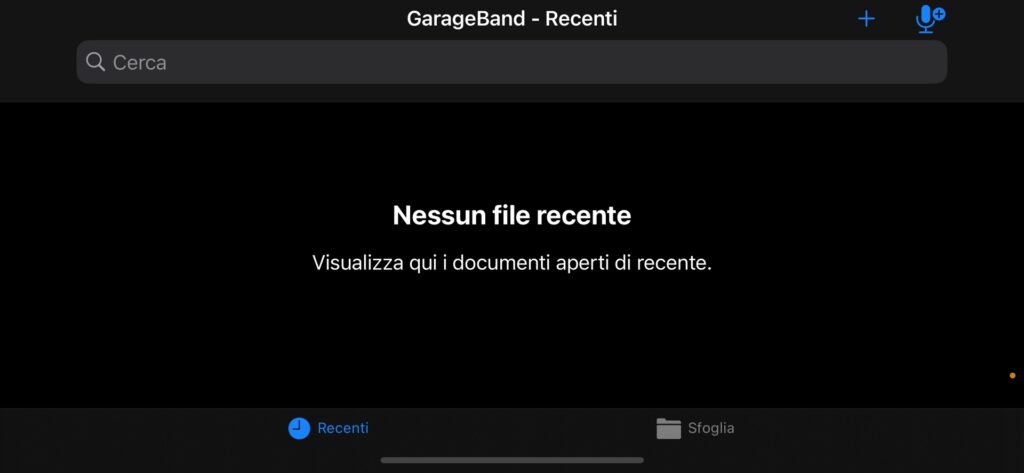Viewport: 1024px width, 473px height.
Task: Click the 'Nessun file recente' heading
Action: [512, 215]
